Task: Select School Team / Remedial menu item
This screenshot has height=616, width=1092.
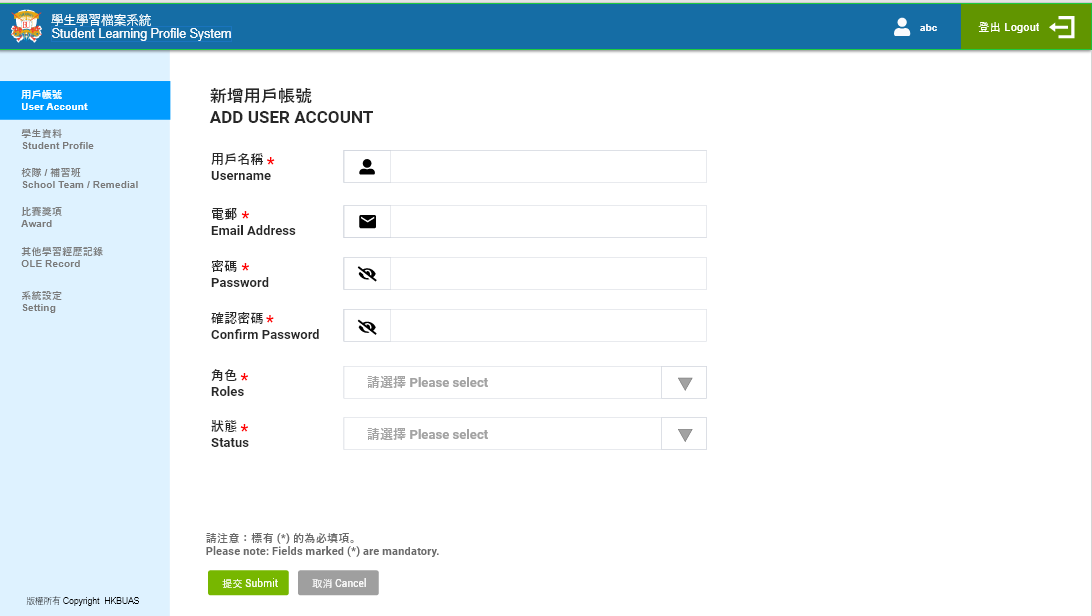Action: pyautogui.click(x=80, y=178)
